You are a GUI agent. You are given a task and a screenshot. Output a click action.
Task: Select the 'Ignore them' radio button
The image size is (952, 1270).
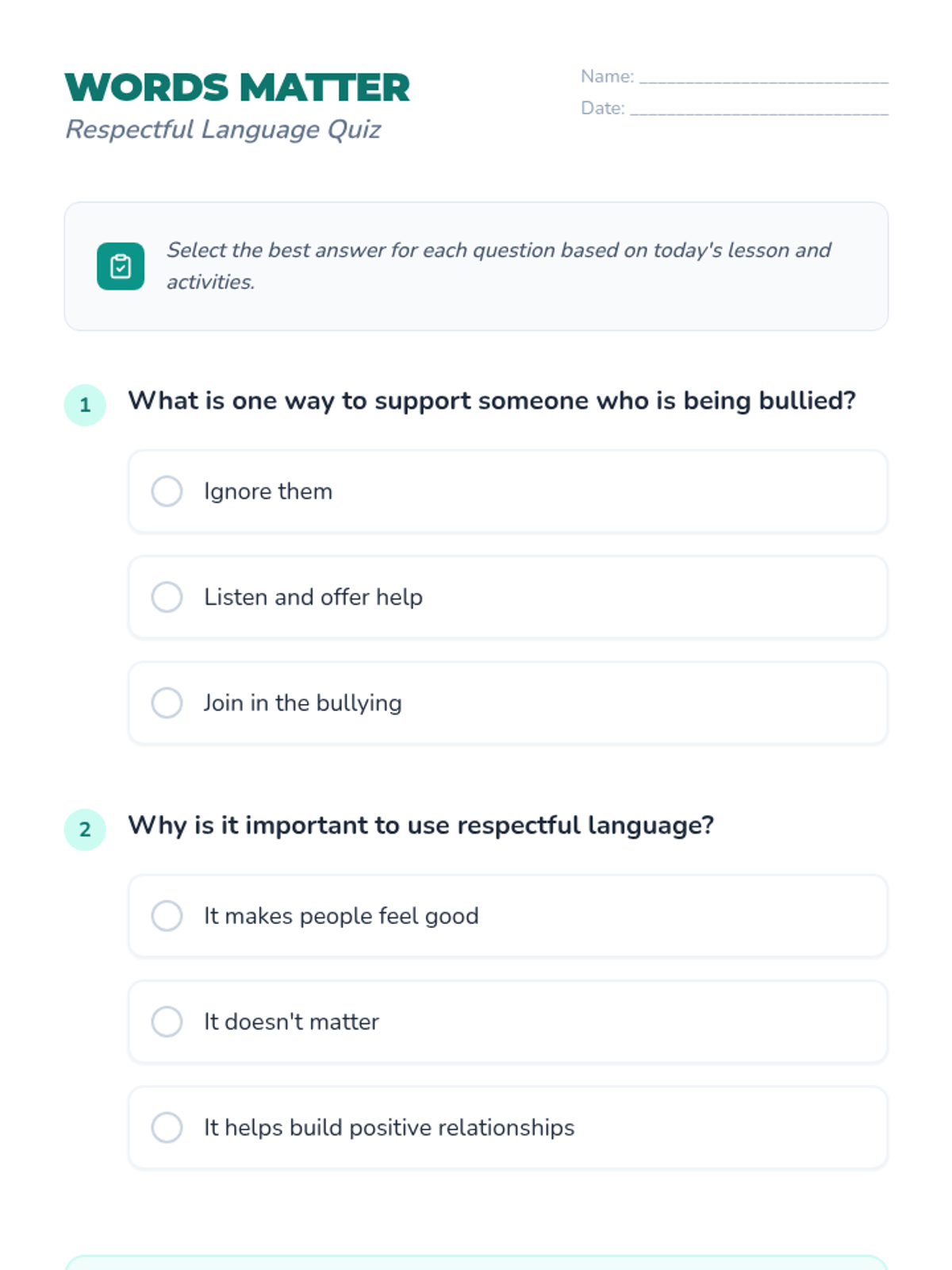click(167, 491)
